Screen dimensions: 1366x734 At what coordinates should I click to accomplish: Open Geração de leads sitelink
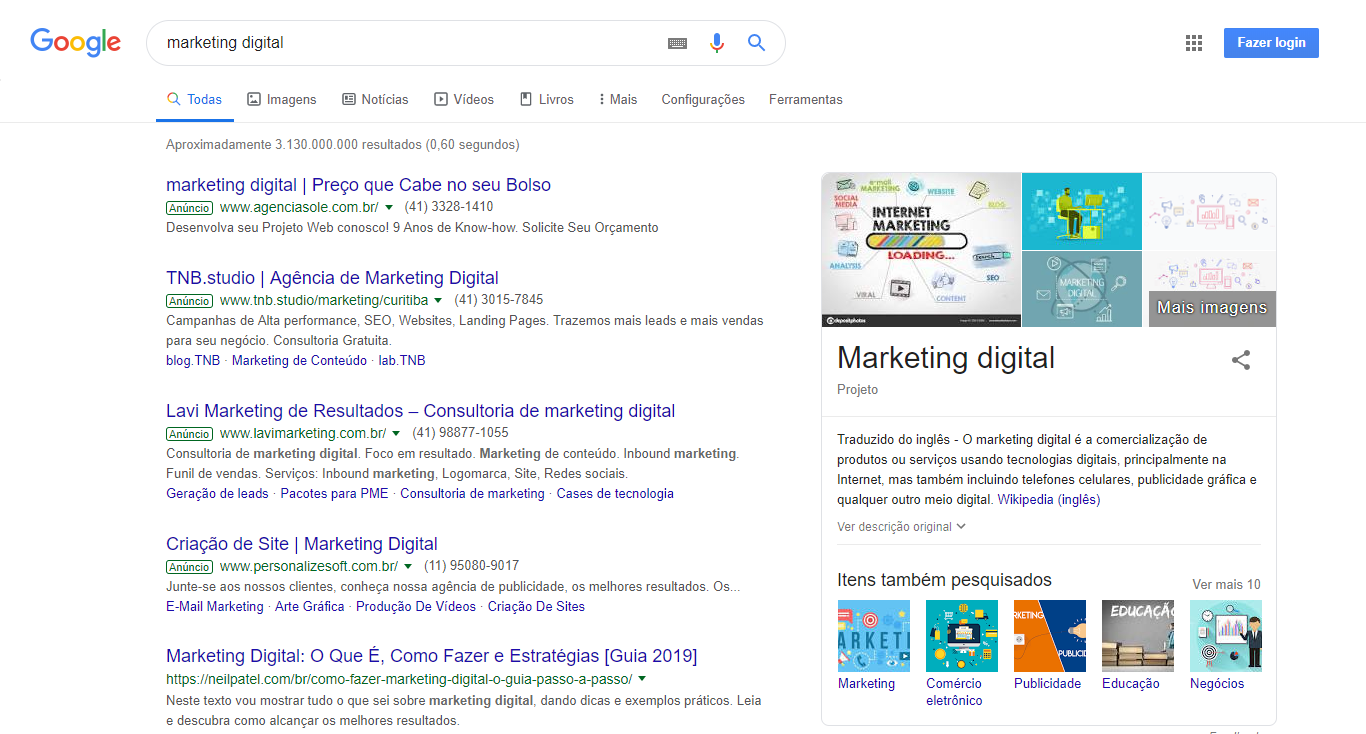217,494
